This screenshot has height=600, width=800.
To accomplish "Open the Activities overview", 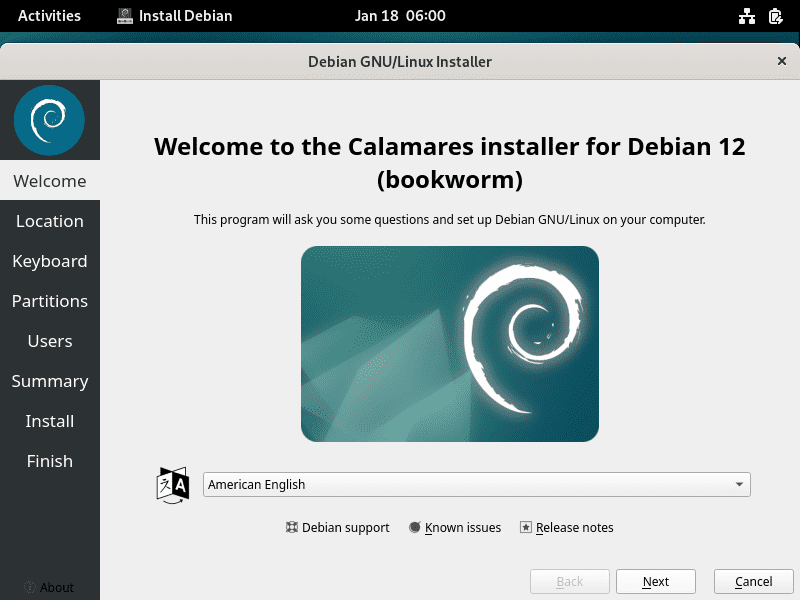I will click(x=49, y=16).
